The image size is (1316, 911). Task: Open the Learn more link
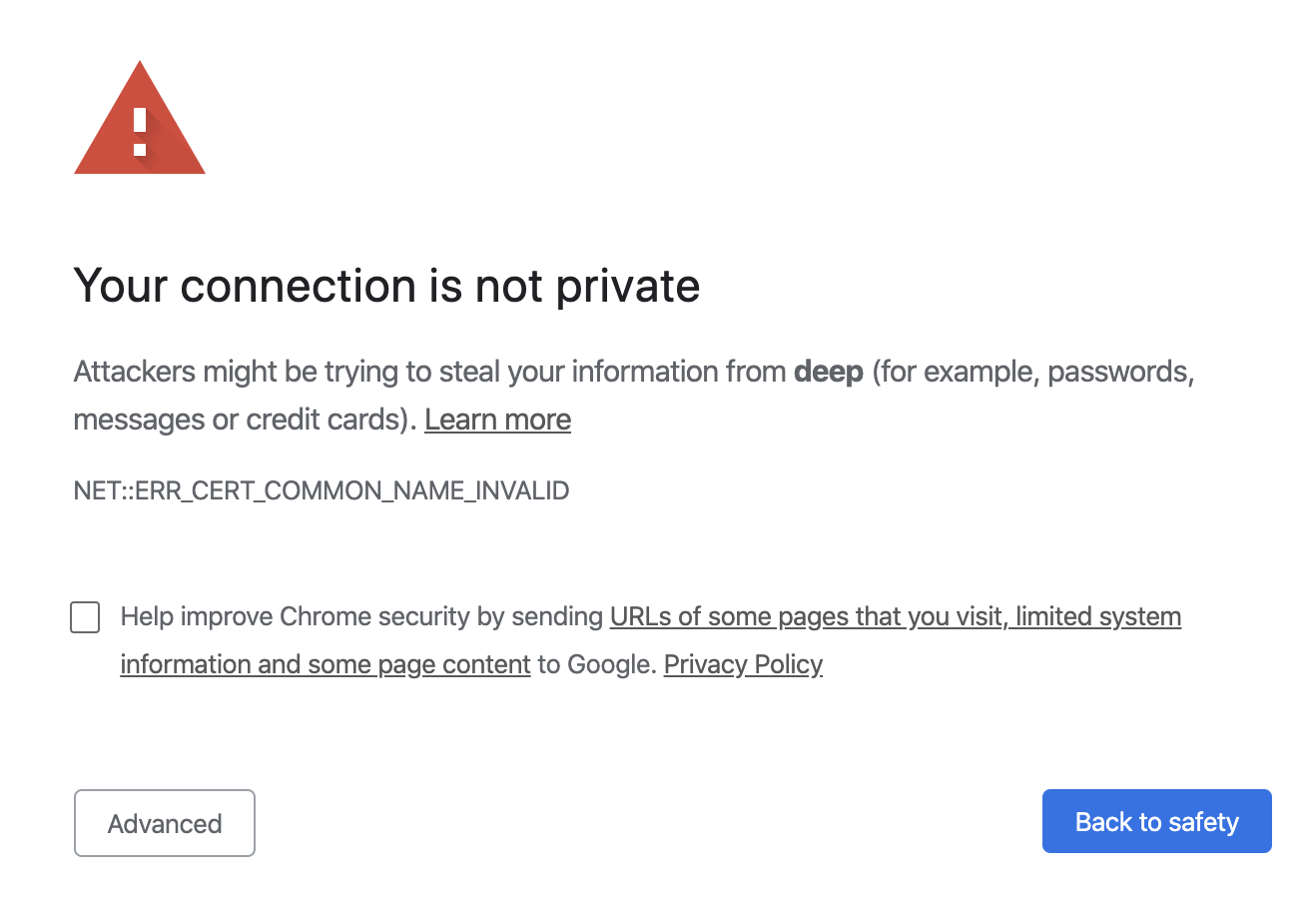(497, 420)
